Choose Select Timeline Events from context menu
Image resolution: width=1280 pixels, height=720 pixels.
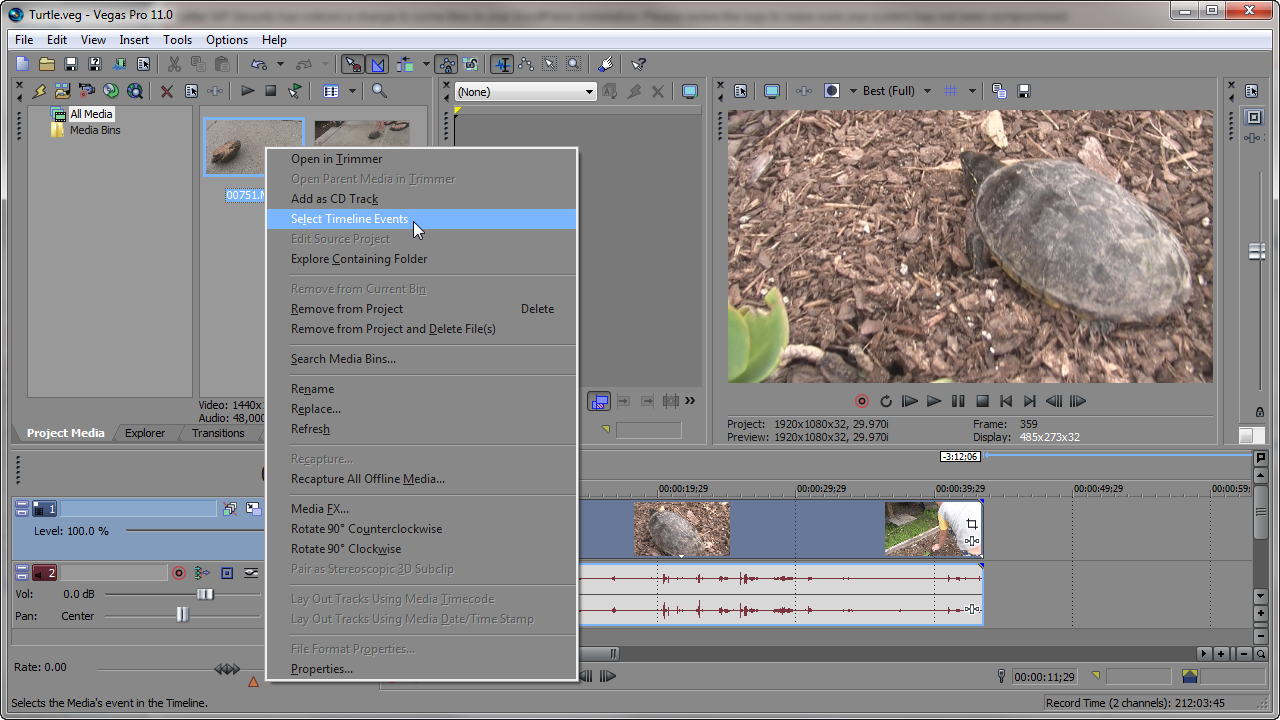click(x=349, y=219)
